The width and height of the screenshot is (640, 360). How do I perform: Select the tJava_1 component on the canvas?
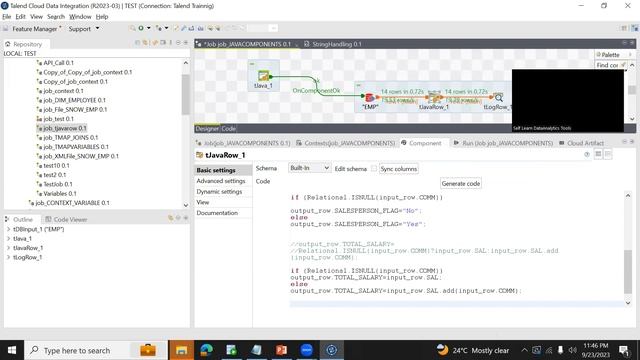pyautogui.click(x=263, y=76)
